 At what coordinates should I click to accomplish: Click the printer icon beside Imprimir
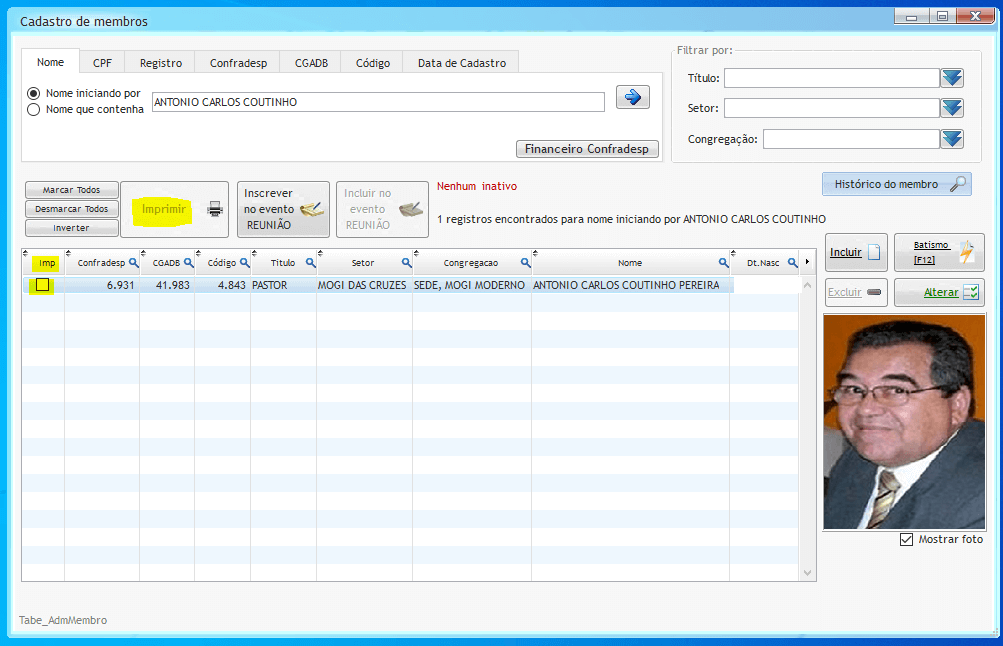(215, 209)
